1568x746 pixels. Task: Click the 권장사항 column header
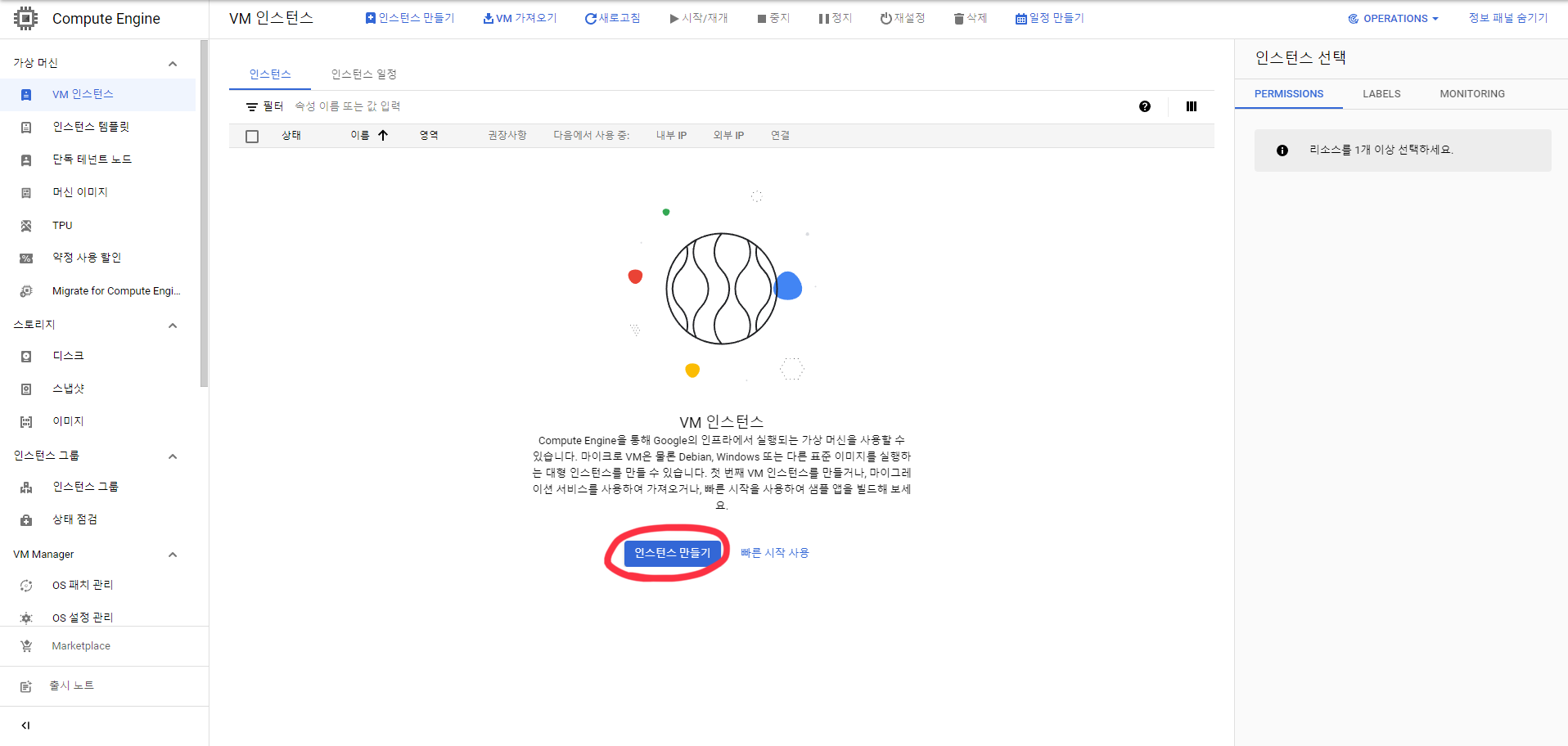507,136
